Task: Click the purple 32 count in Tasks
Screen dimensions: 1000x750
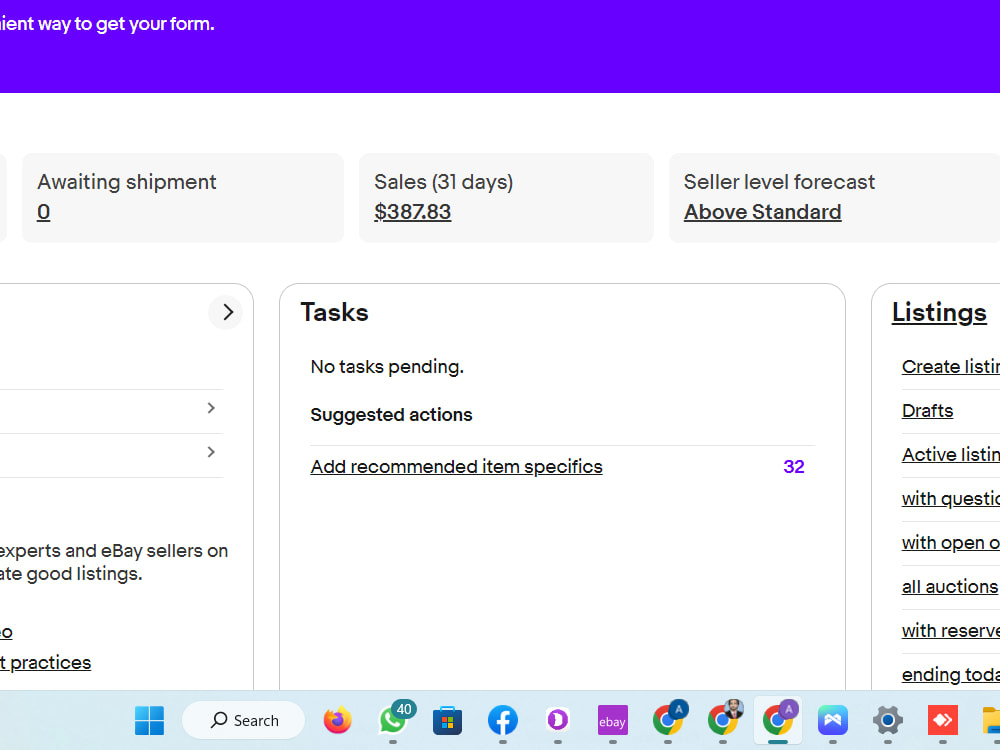Action: 794,467
